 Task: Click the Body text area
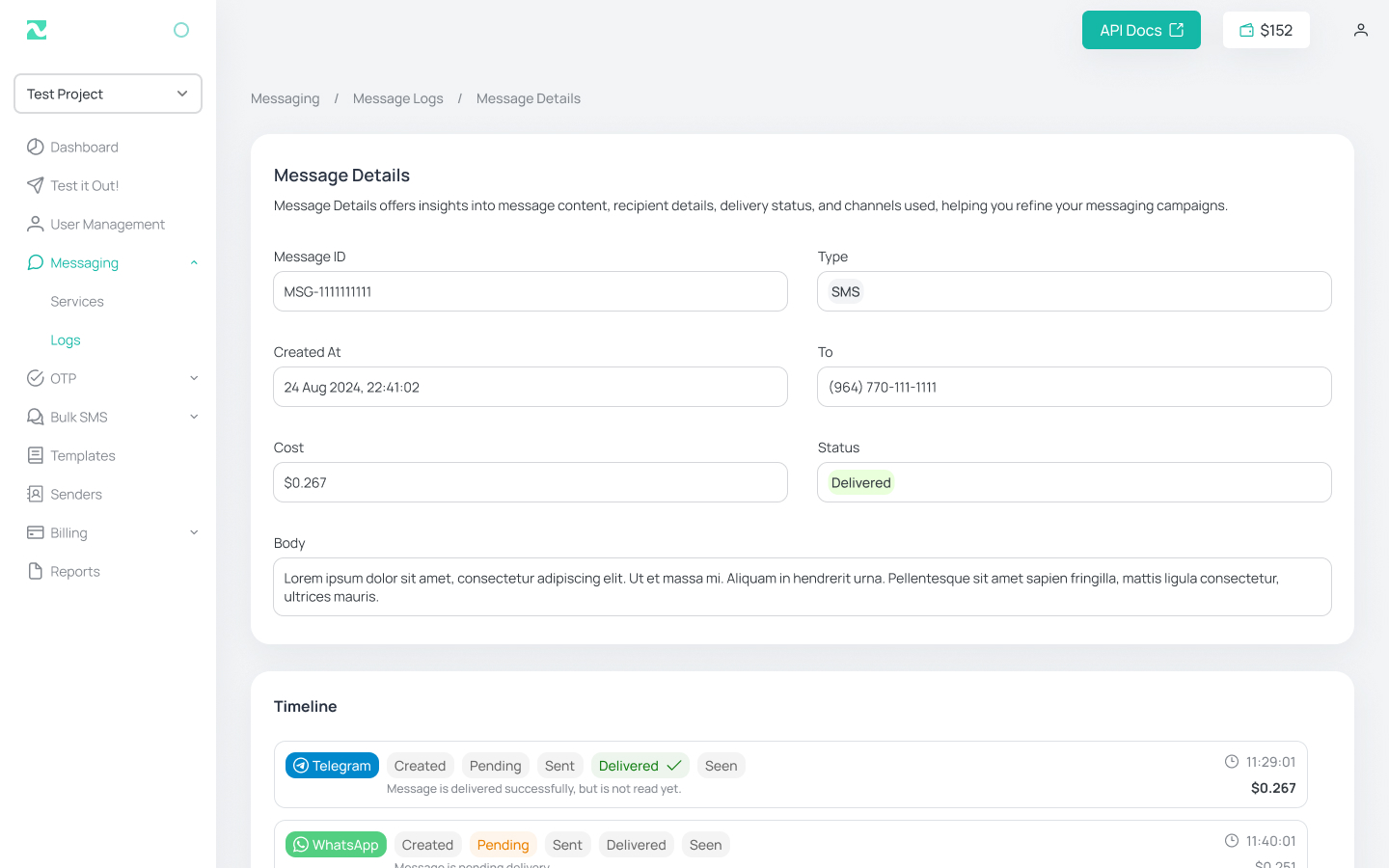pos(803,586)
